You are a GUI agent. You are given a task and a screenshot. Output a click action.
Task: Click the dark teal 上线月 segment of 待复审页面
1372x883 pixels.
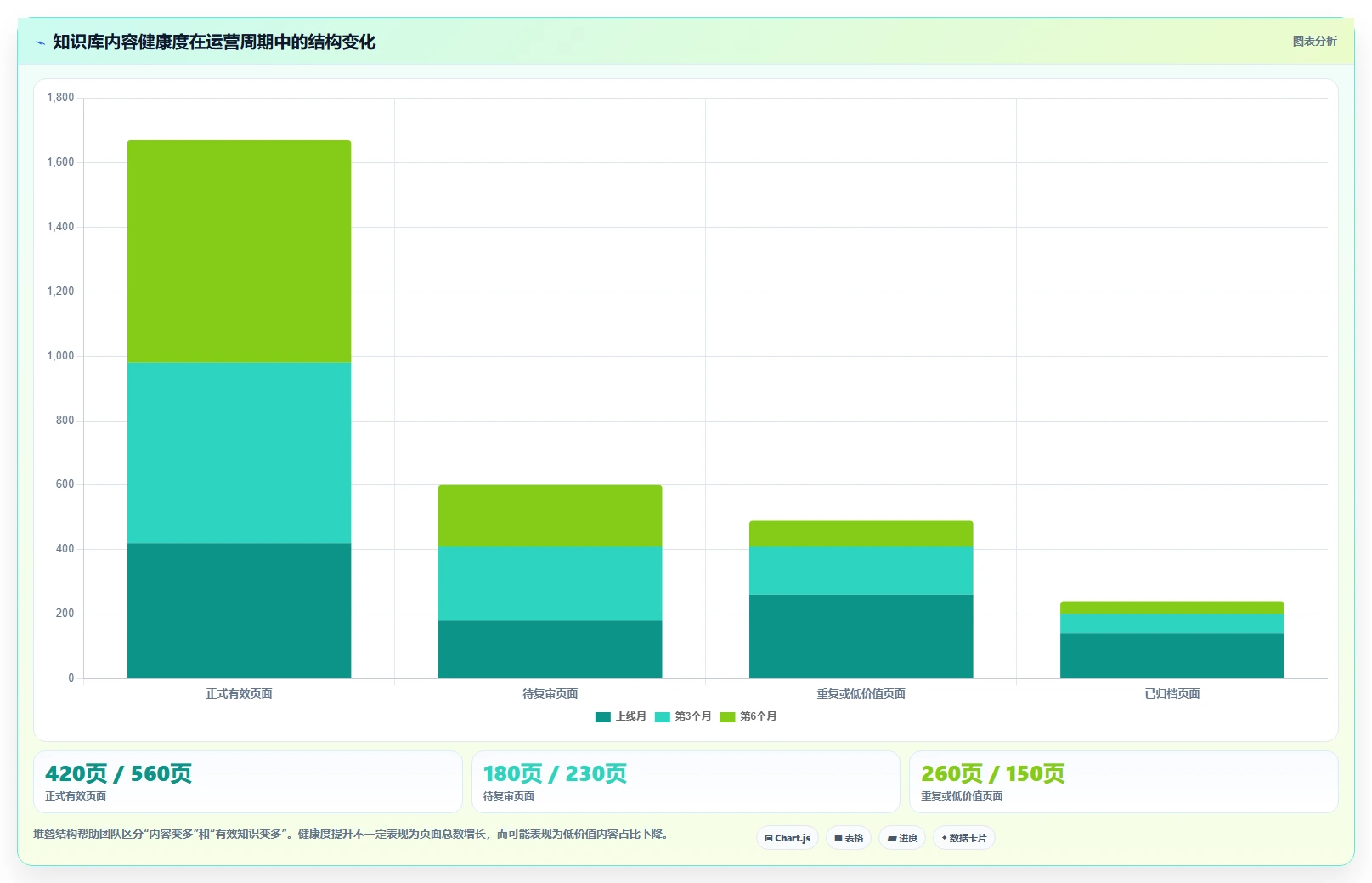[550, 649]
